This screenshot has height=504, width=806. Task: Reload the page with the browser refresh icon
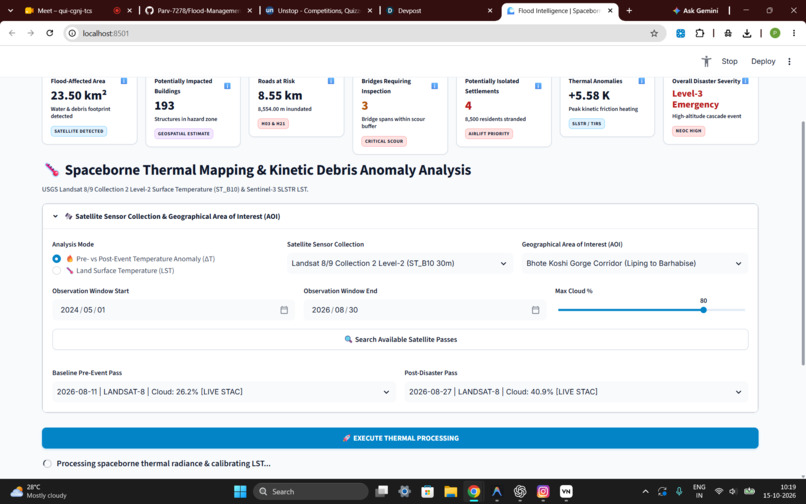50,33
